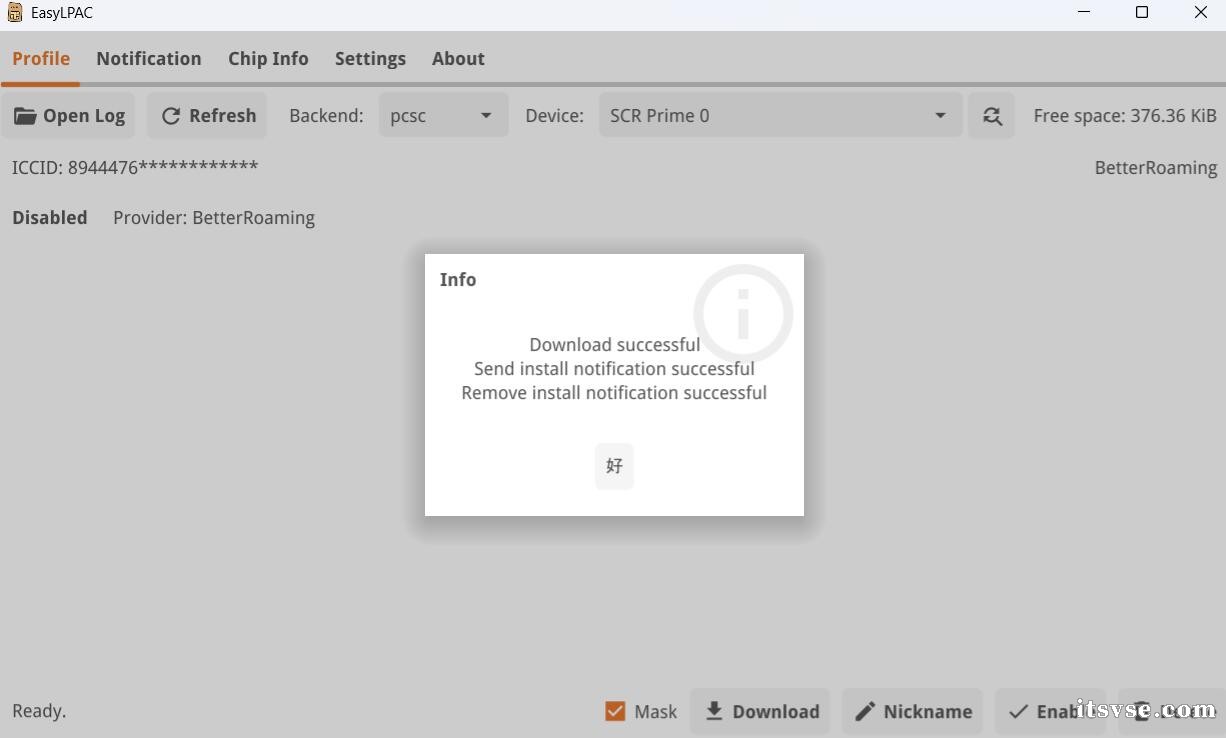Click the Download button
The image size is (1226, 738).
click(760, 711)
